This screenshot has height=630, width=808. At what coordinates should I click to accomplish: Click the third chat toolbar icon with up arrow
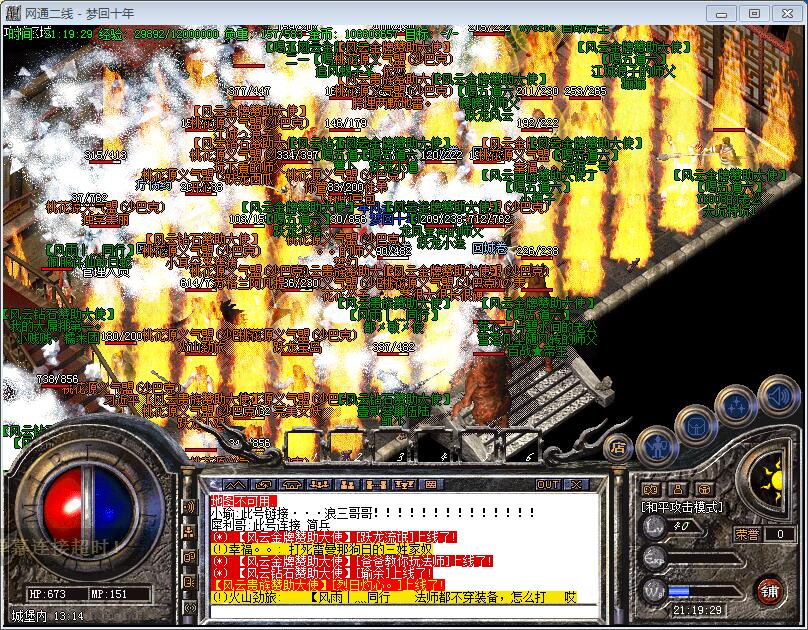[x=291, y=485]
